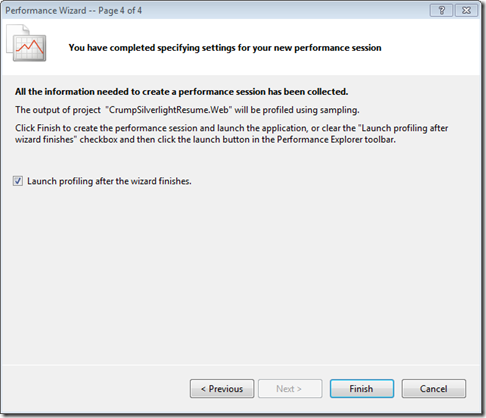Go back with the Previous button
The height and width of the screenshot is (418, 486).
tap(222, 389)
